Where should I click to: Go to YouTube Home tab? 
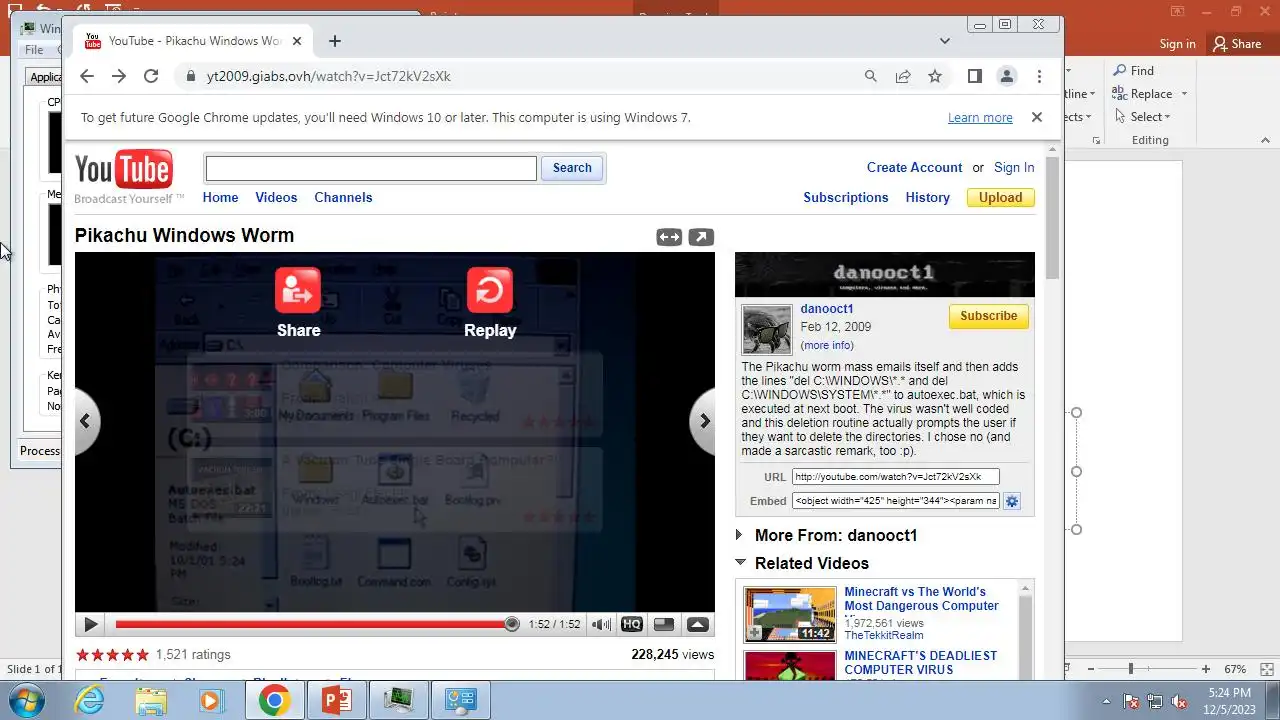click(x=220, y=197)
